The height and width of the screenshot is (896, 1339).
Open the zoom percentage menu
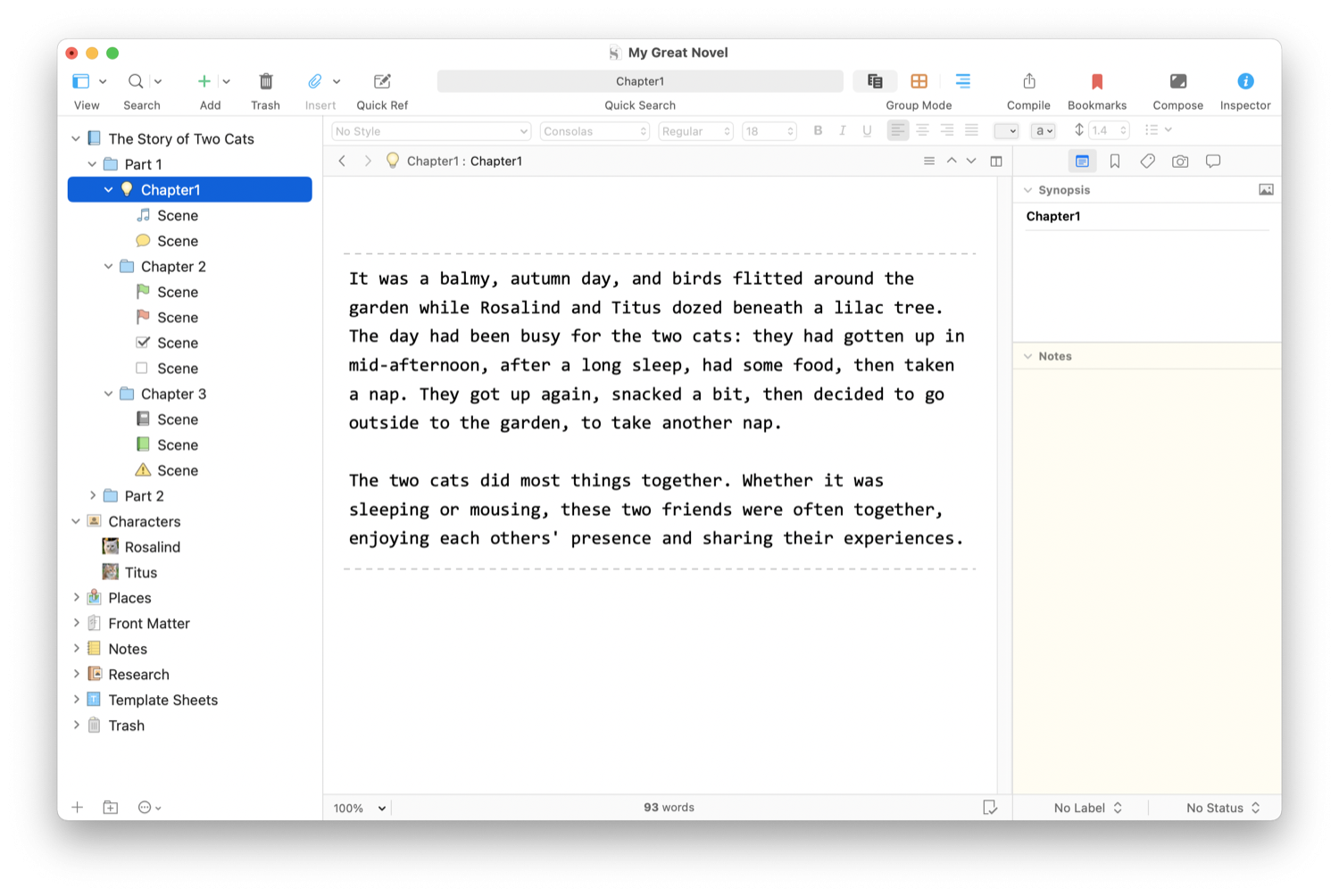[360, 809]
